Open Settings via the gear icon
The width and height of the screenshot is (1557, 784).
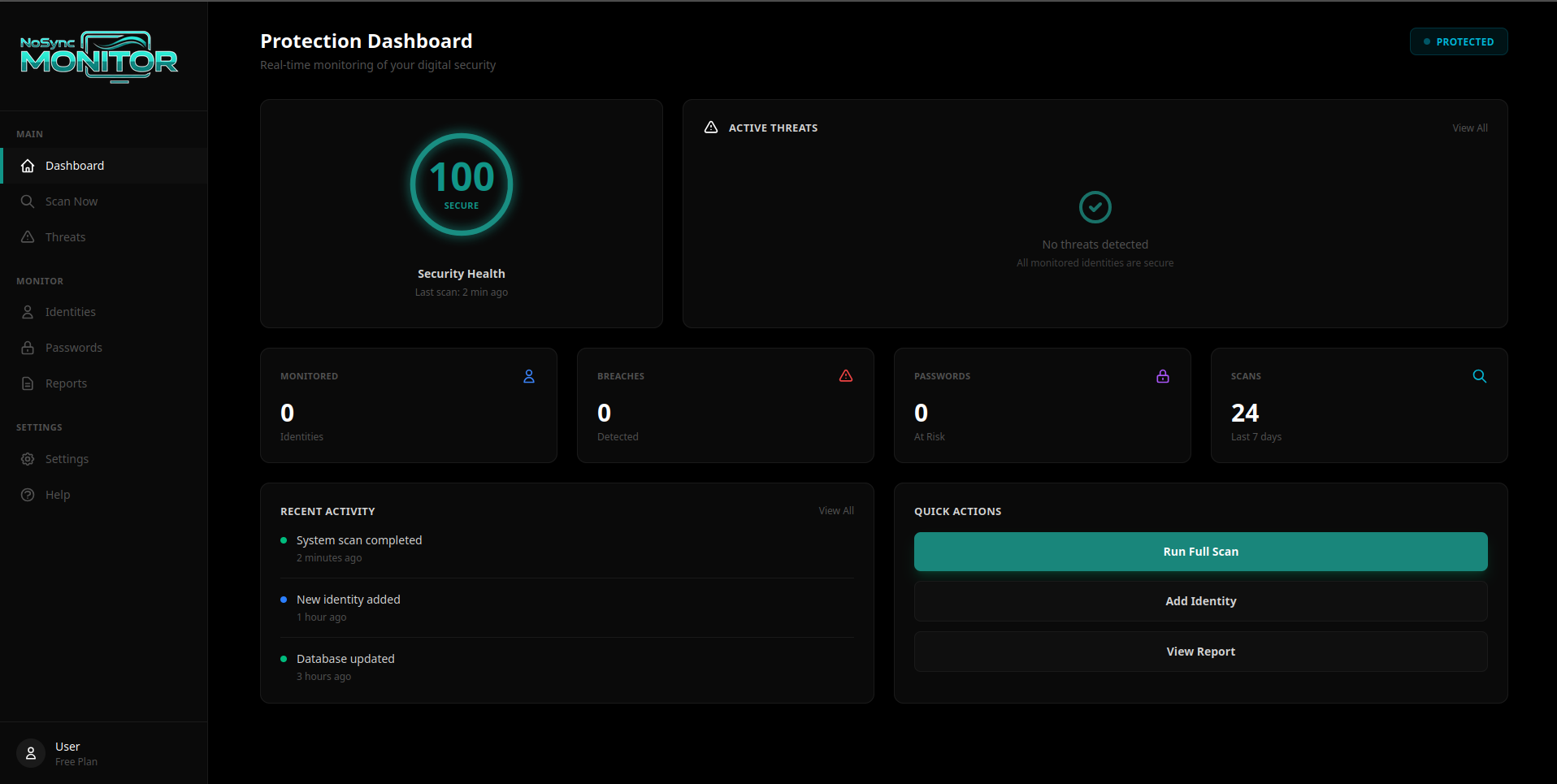point(27,458)
